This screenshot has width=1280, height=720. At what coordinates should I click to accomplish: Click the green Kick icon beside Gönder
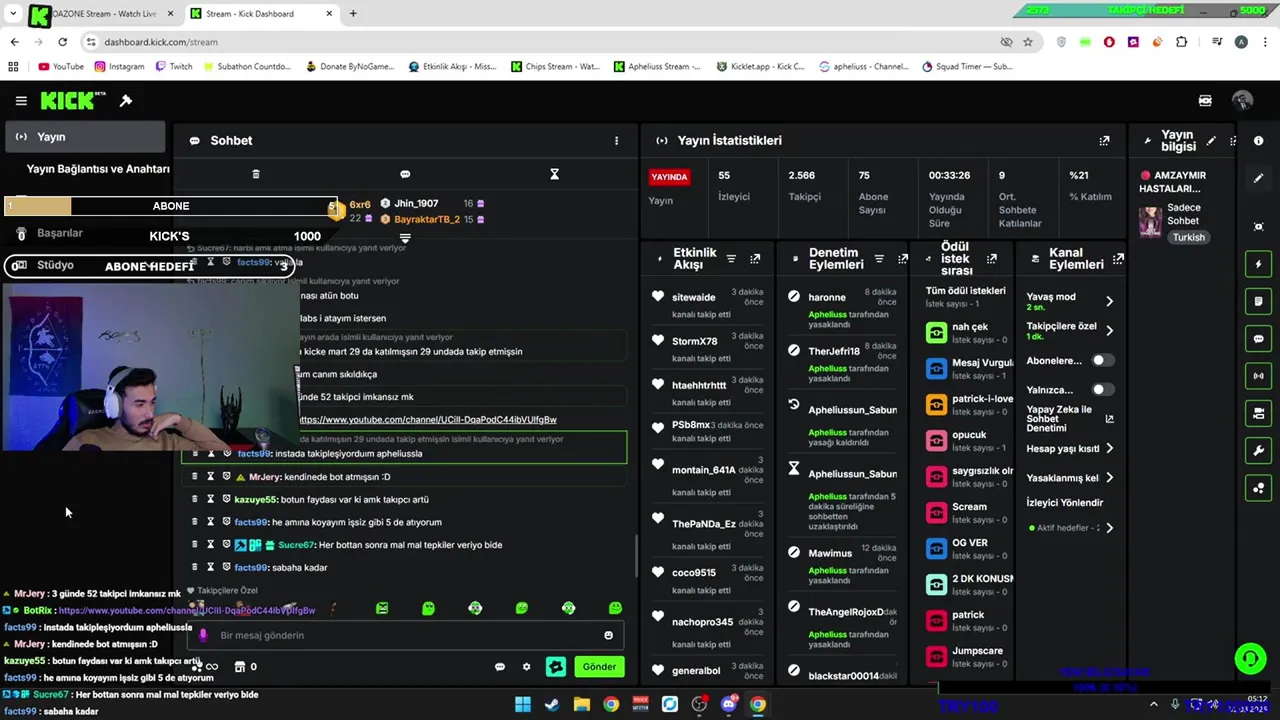point(556,667)
